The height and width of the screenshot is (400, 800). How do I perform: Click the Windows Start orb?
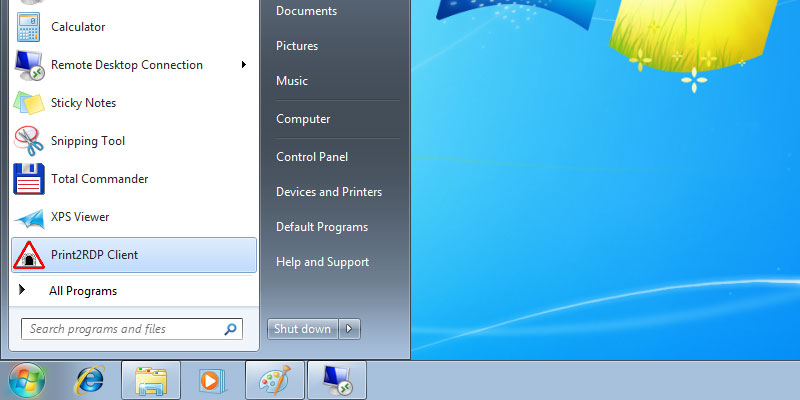27,380
